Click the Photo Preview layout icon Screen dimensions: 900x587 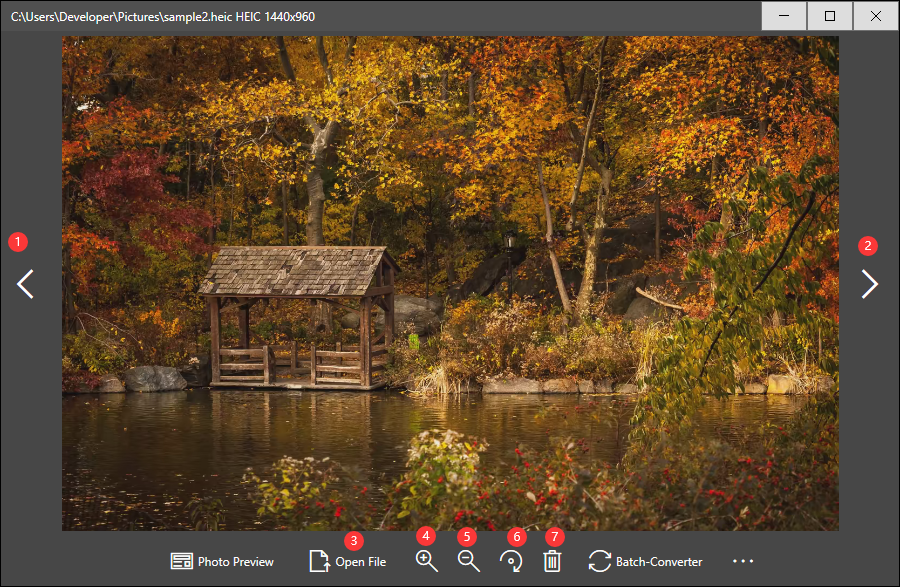[181, 561]
